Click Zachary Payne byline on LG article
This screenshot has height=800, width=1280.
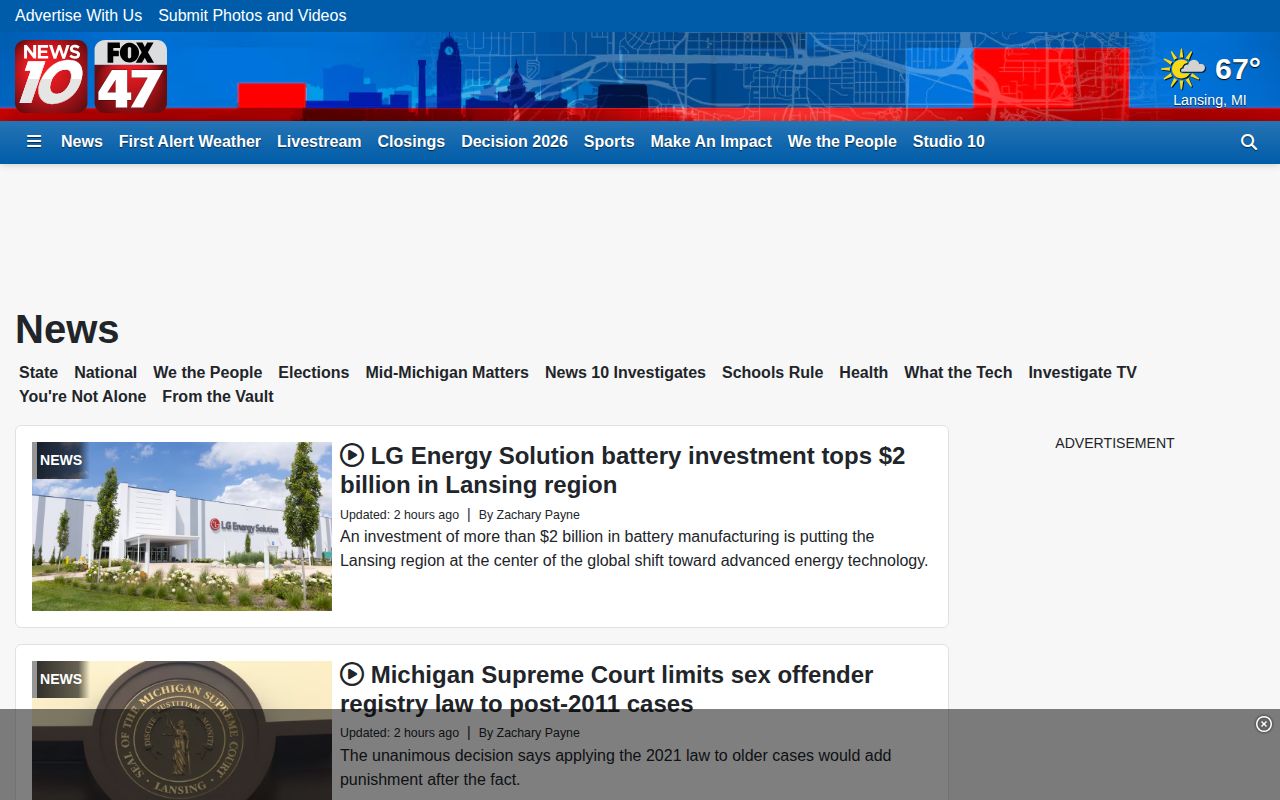click(x=538, y=515)
